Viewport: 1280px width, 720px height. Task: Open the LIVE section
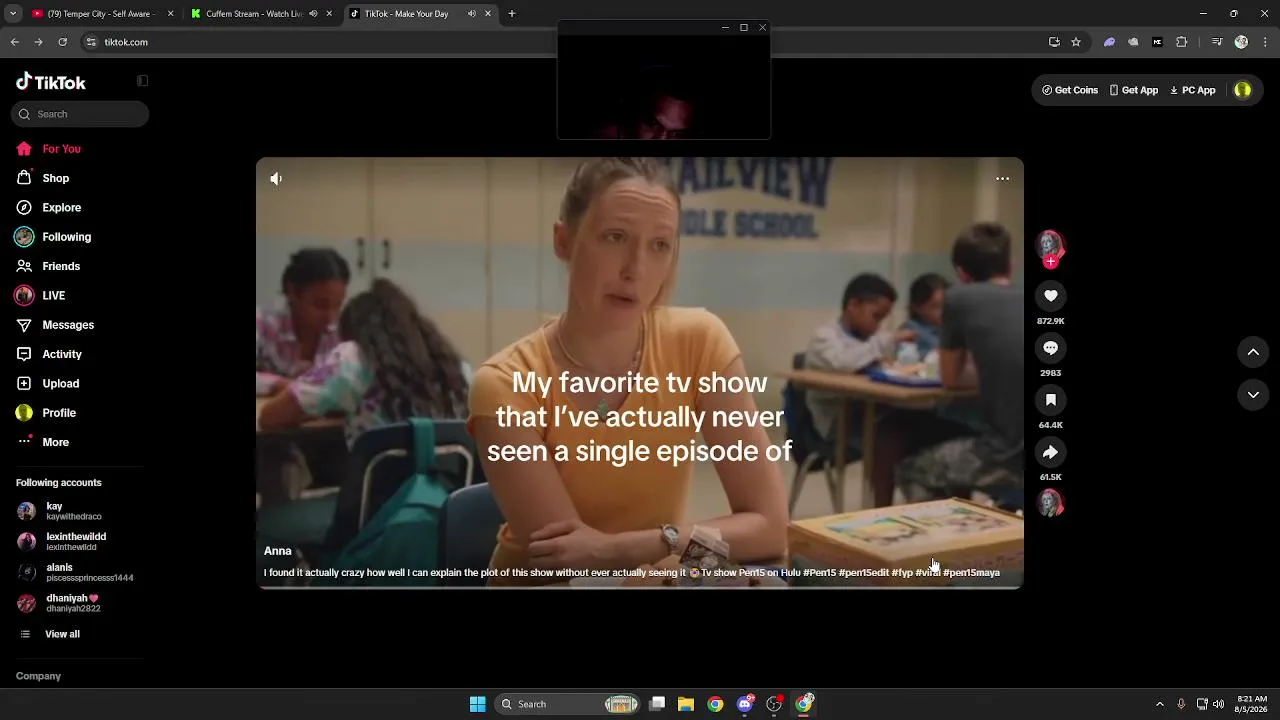point(40,296)
